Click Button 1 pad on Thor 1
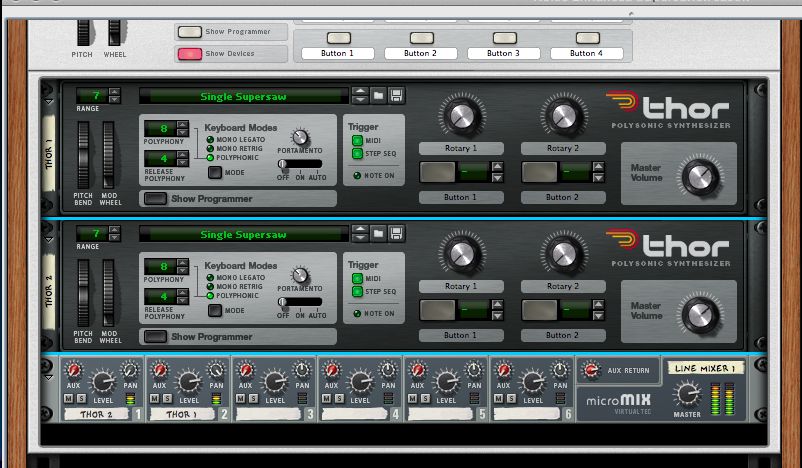802x468 pixels. 437,172
